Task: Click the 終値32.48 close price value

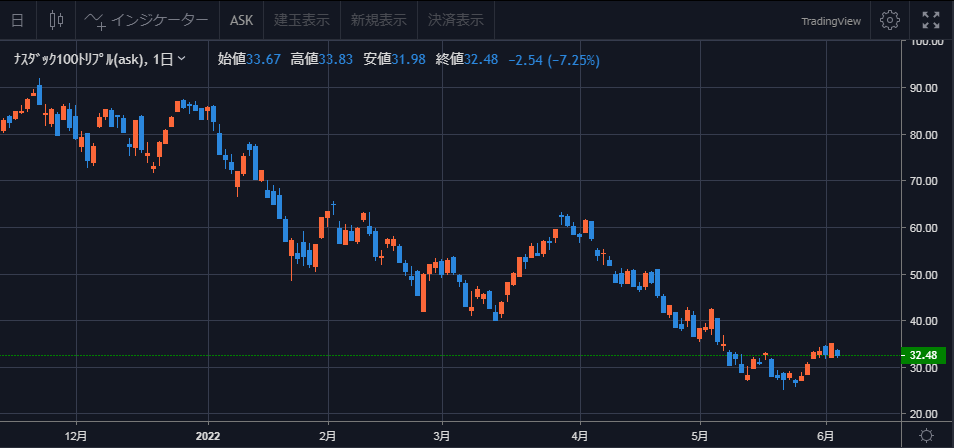Action: (467, 60)
